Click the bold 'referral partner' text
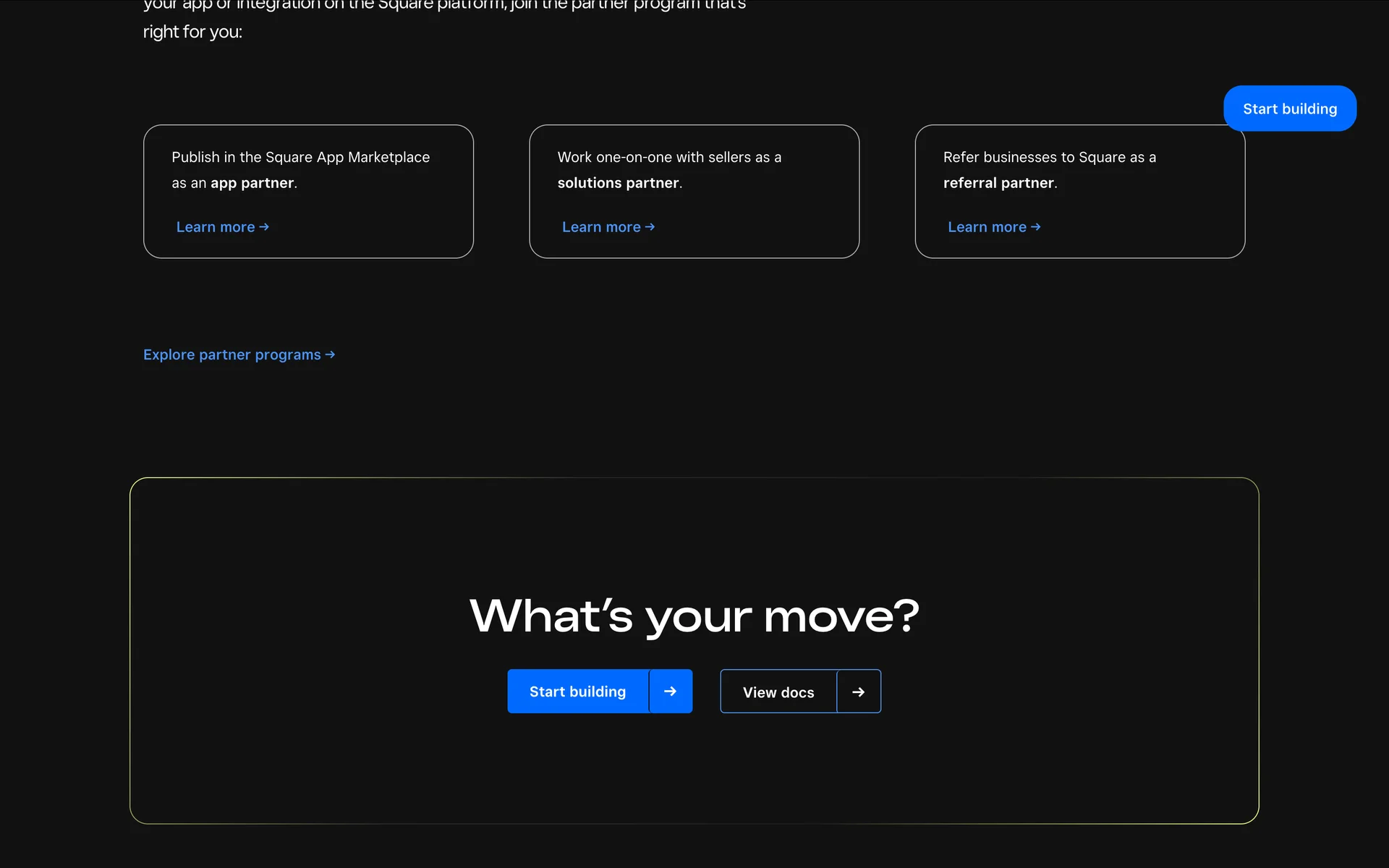 click(998, 183)
